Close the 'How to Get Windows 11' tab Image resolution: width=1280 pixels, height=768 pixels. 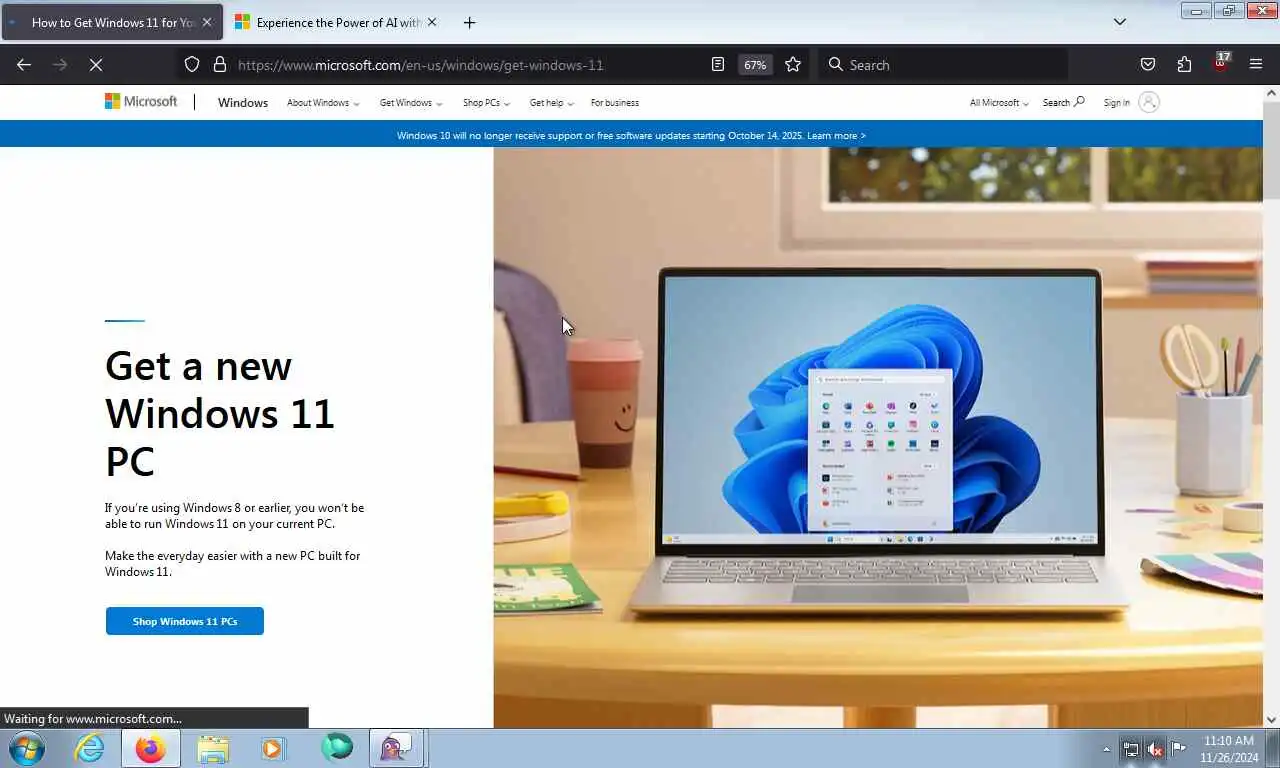click(x=207, y=22)
